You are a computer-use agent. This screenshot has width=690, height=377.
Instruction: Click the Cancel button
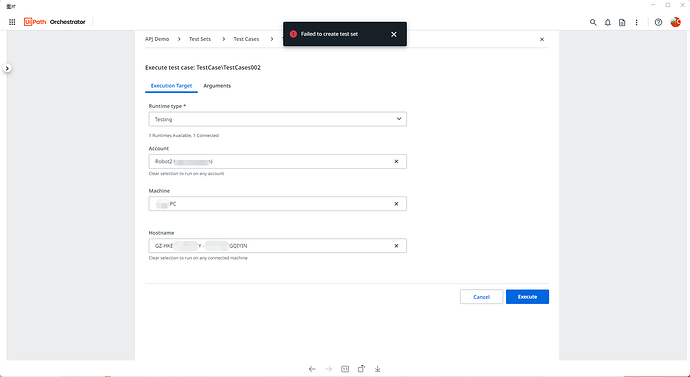[x=481, y=297]
